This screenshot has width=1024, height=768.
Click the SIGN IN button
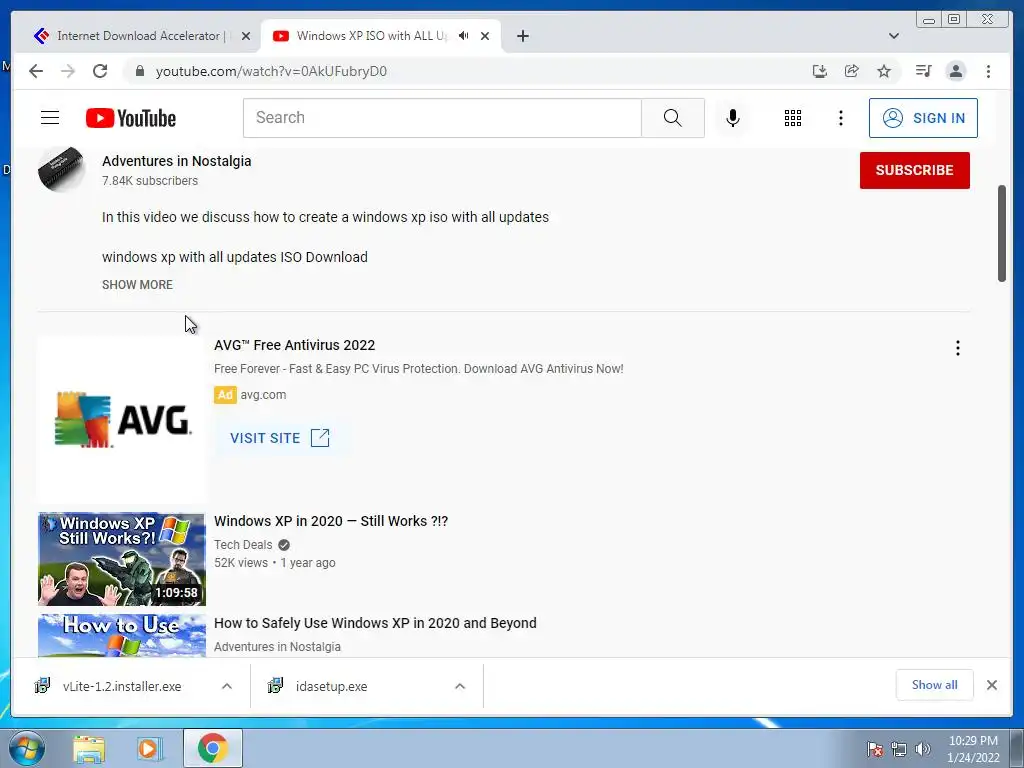[x=923, y=118]
